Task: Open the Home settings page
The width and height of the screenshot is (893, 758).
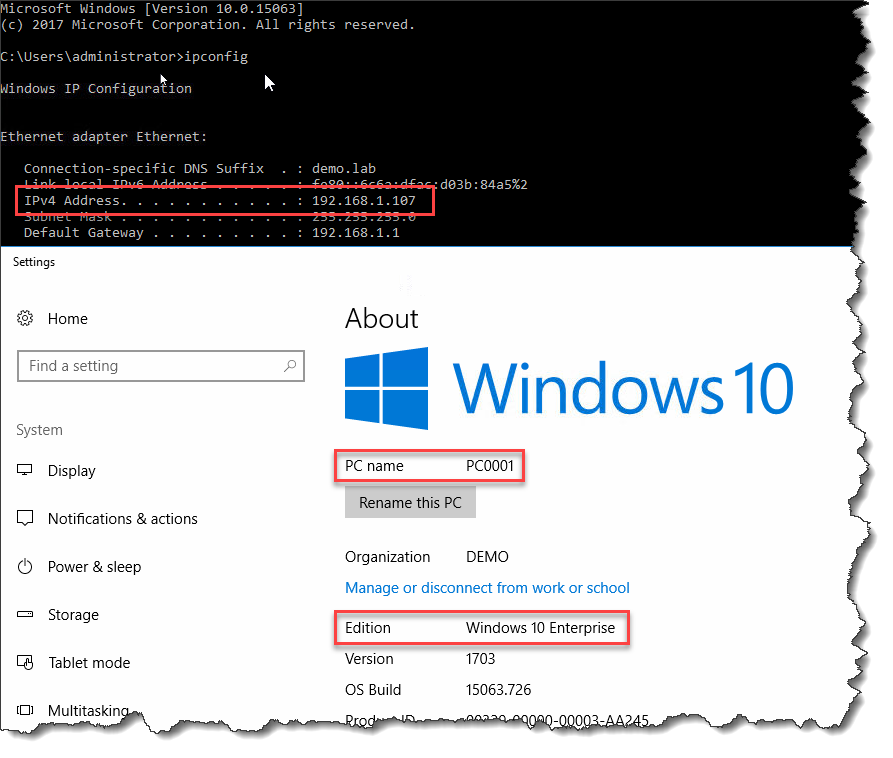Action: pyautogui.click(x=68, y=319)
